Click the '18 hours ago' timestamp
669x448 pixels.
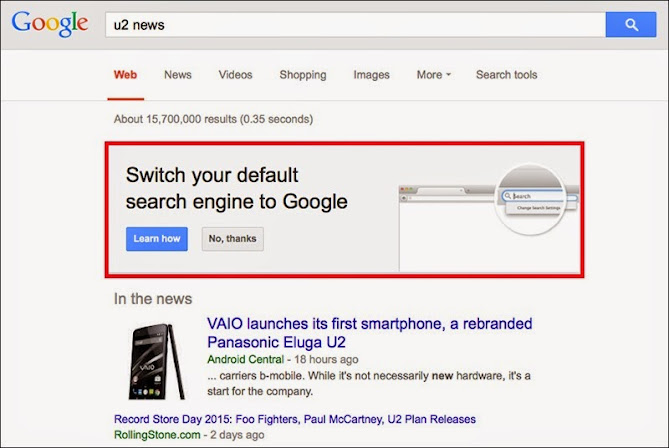point(326,359)
